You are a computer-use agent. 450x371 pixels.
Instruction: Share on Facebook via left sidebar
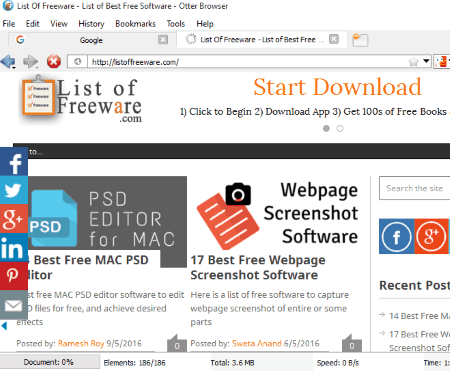(x=14, y=161)
